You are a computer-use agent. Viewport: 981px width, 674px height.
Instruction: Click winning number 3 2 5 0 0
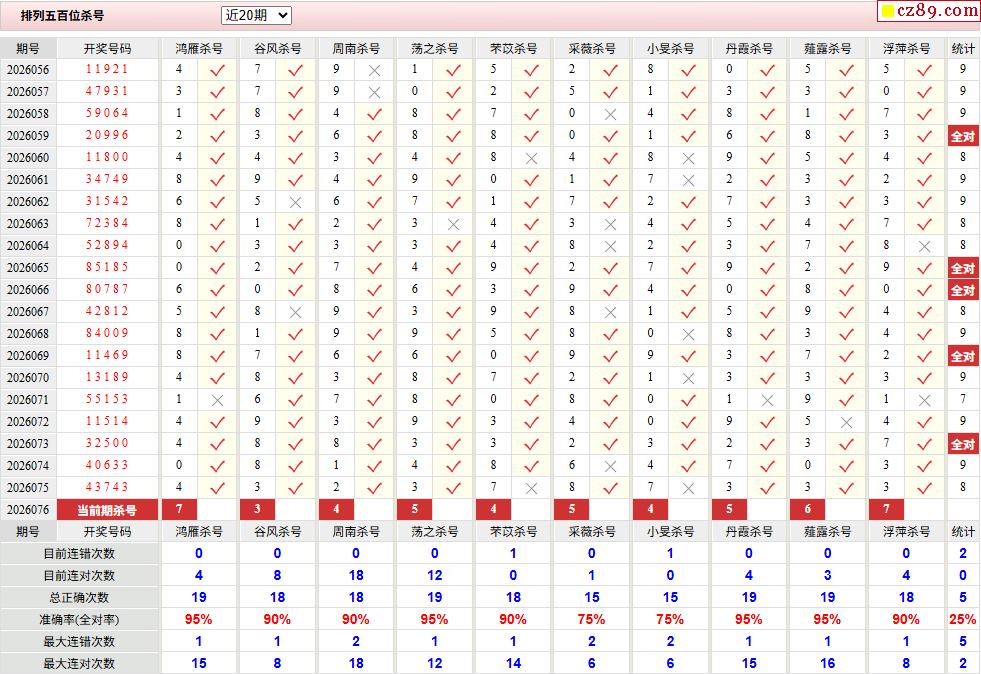click(x=107, y=442)
